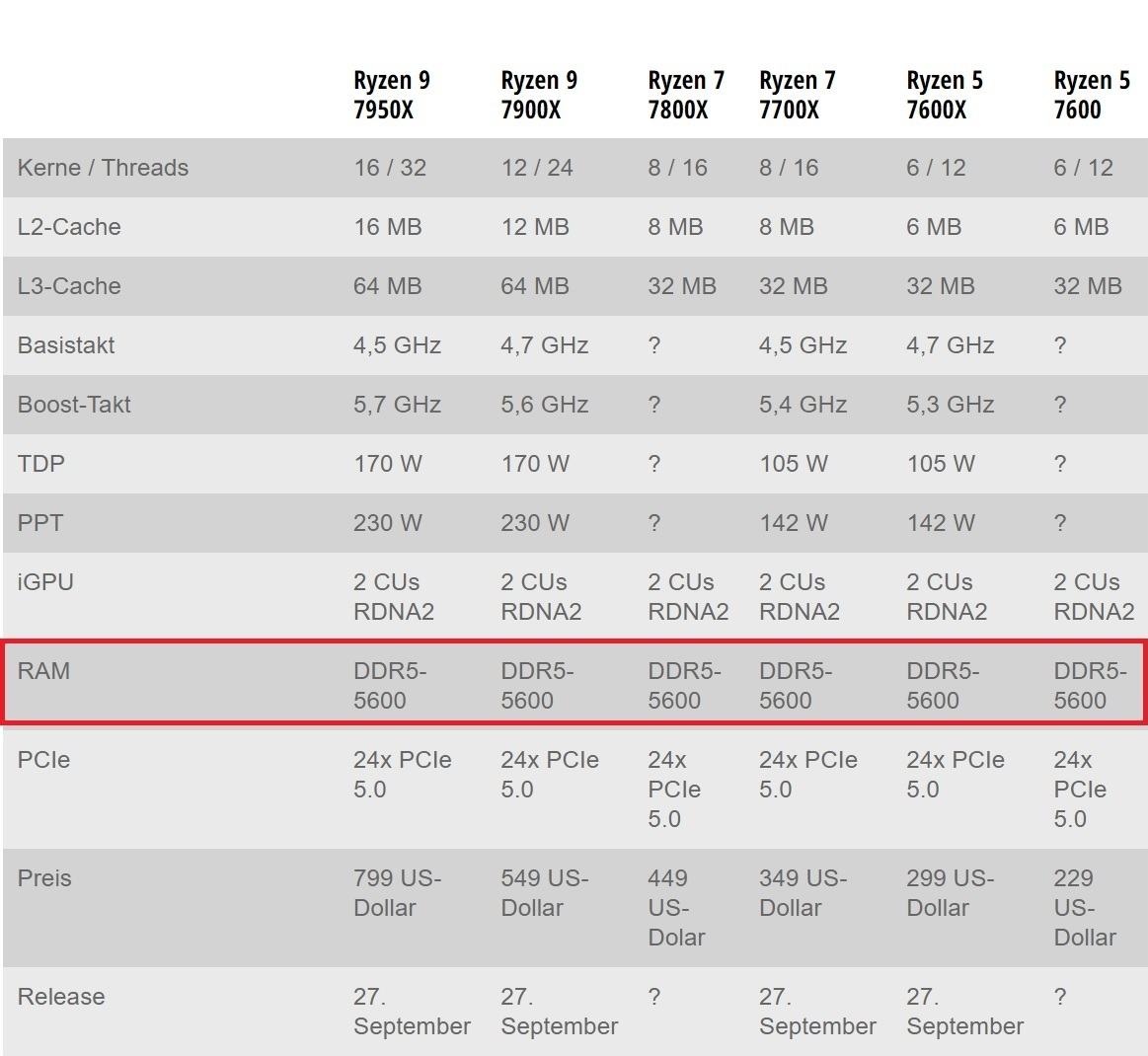Screen dimensions: 1148x1056
Task: Click the L3-Cache row label
Action: pos(69,286)
